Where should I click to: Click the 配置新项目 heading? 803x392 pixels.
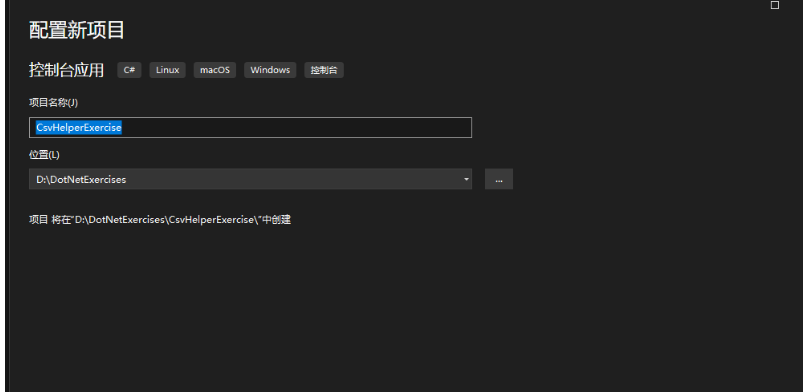coord(77,31)
